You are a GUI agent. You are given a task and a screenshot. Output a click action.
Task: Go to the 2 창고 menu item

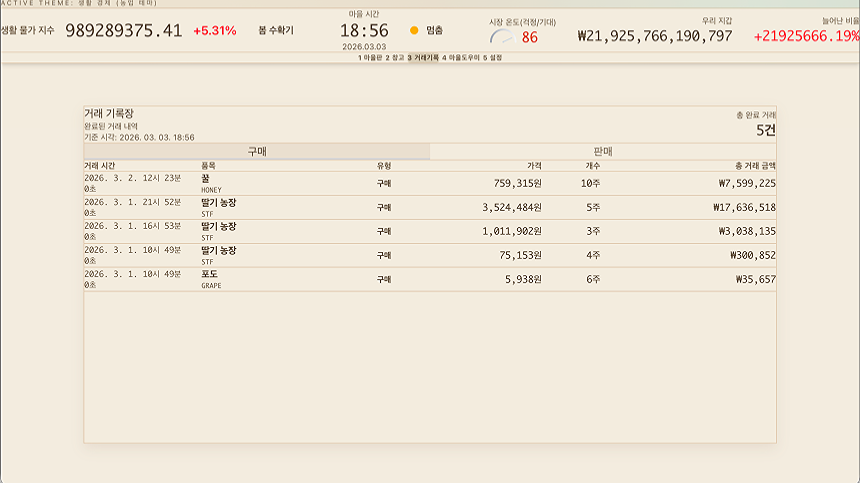click(x=394, y=58)
